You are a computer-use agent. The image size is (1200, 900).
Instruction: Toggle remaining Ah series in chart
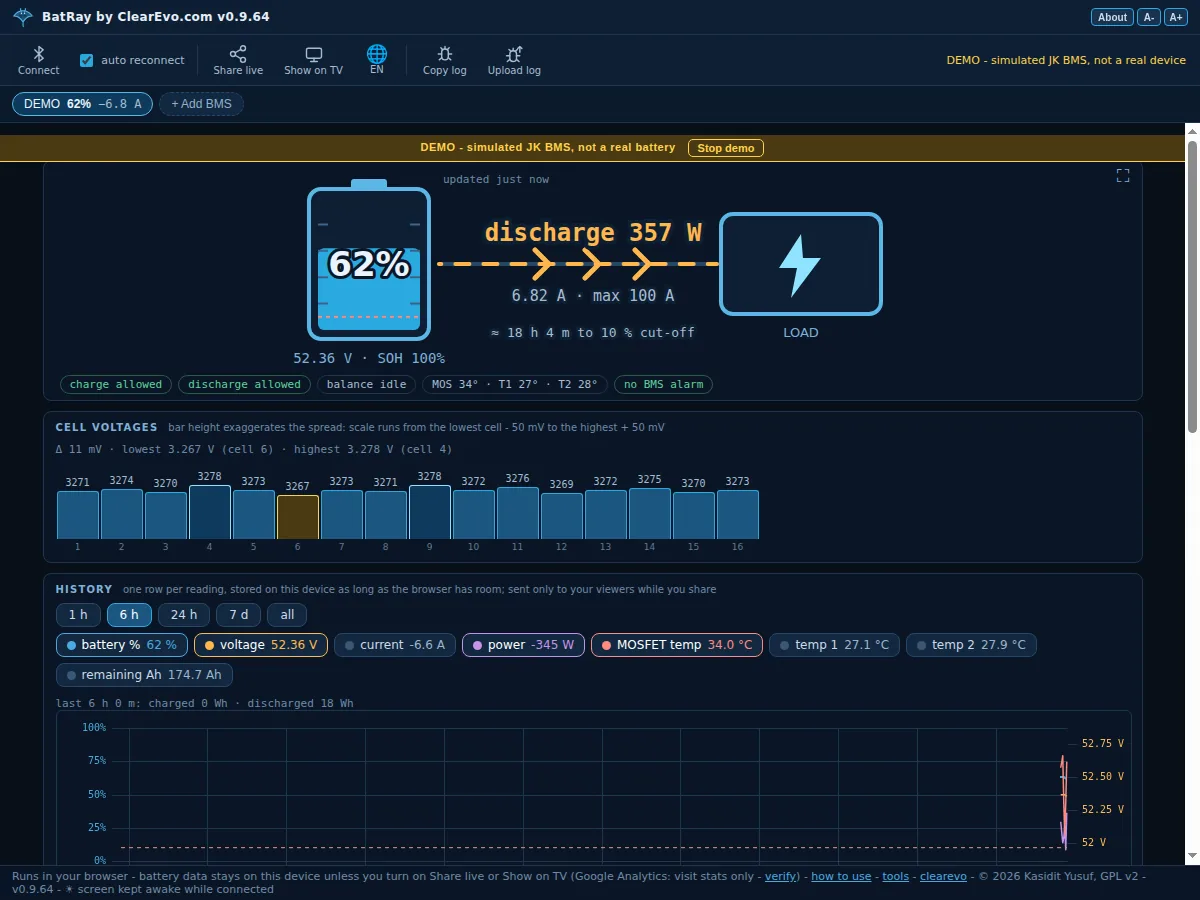tap(145, 675)
